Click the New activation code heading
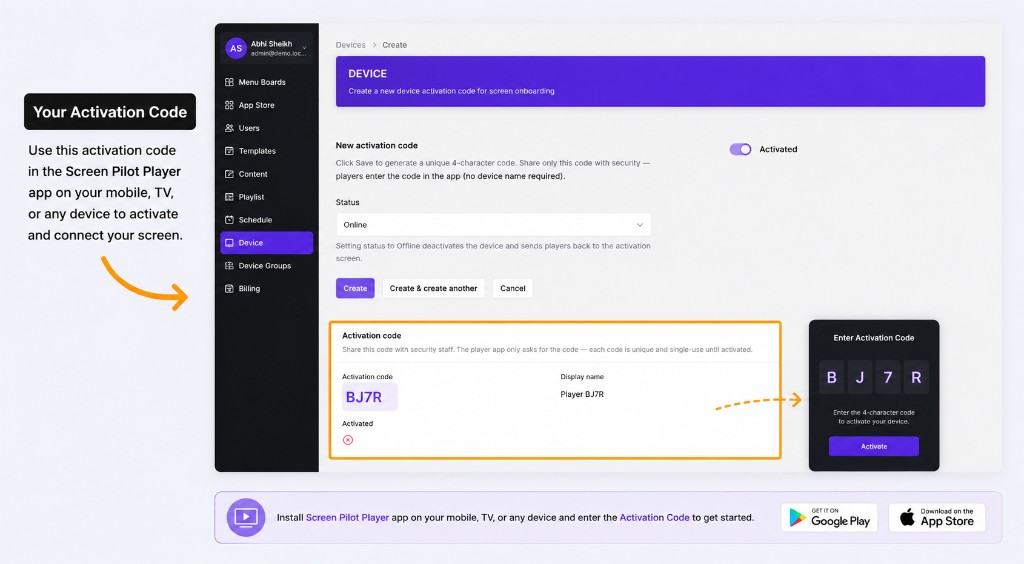Image resolution: width=1024 pixels, height=564 pixels. click(x=377, y=146)
